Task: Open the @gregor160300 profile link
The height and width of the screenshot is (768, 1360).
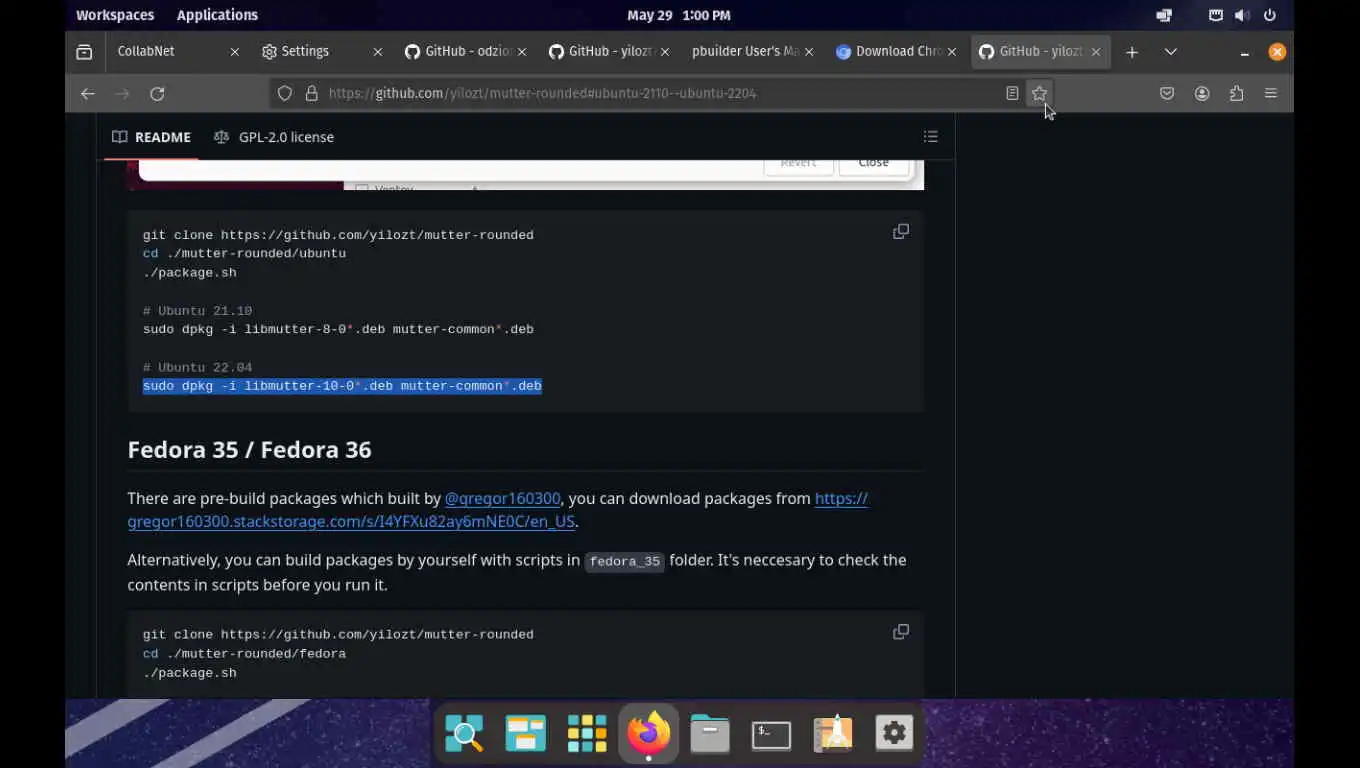Action: pos(503,498)
